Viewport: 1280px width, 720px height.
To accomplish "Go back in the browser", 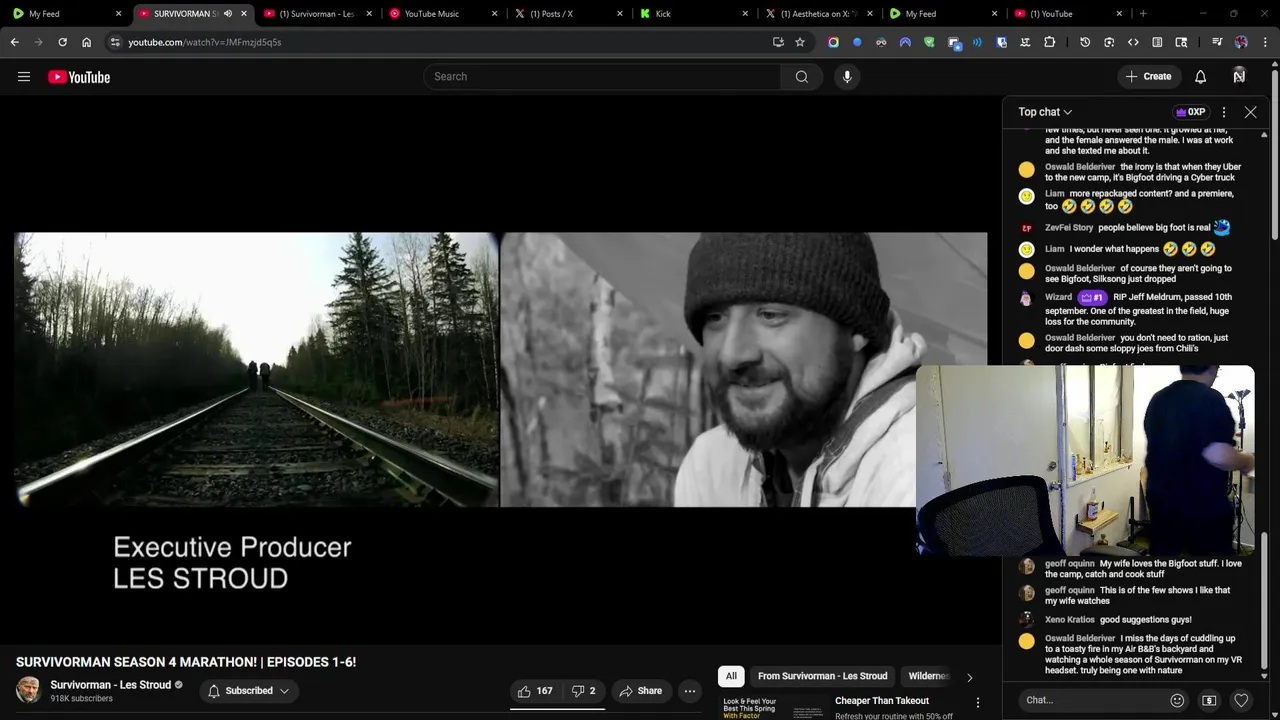I will [x=14, y=42].
